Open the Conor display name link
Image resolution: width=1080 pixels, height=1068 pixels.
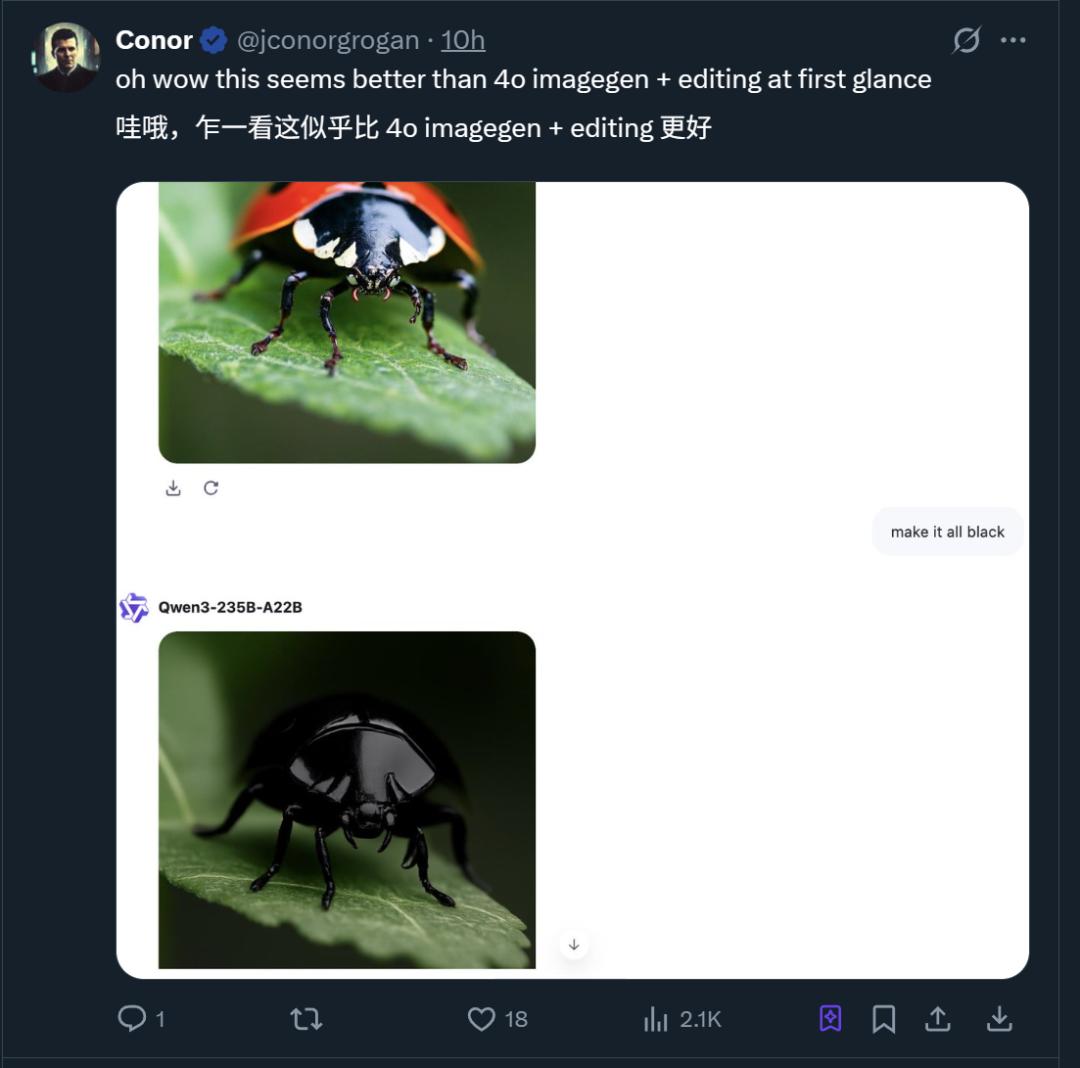154,40
